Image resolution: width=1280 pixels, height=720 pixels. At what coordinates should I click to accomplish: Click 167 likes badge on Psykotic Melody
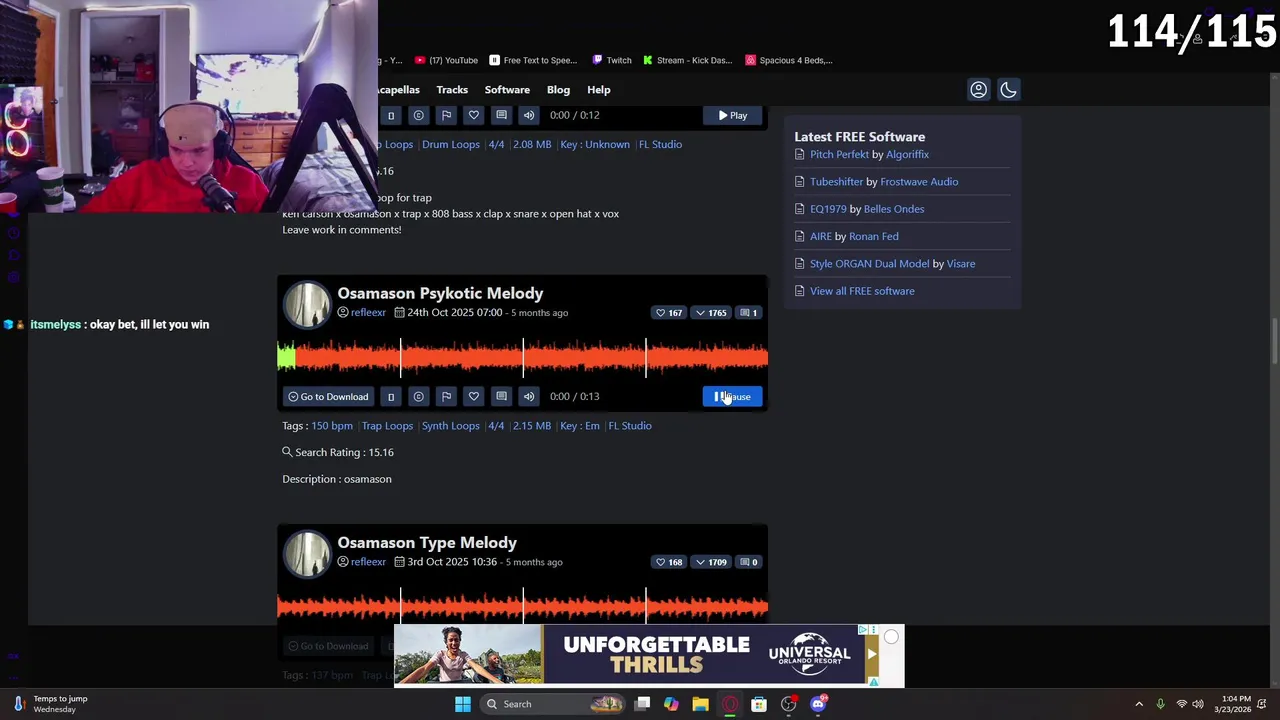point(669,313)
